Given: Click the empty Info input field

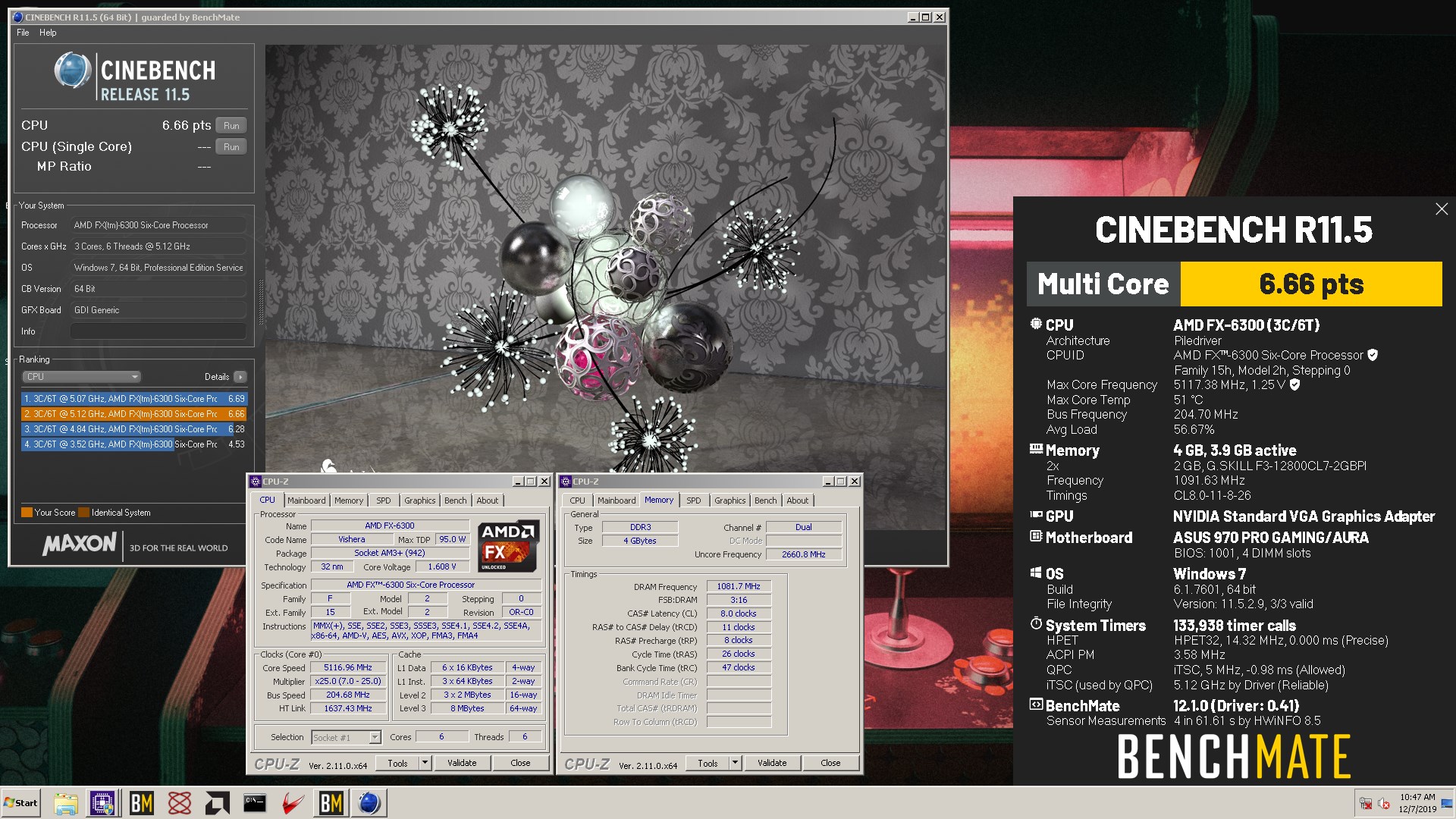Looking at the screenshot, I should point(158,331).
